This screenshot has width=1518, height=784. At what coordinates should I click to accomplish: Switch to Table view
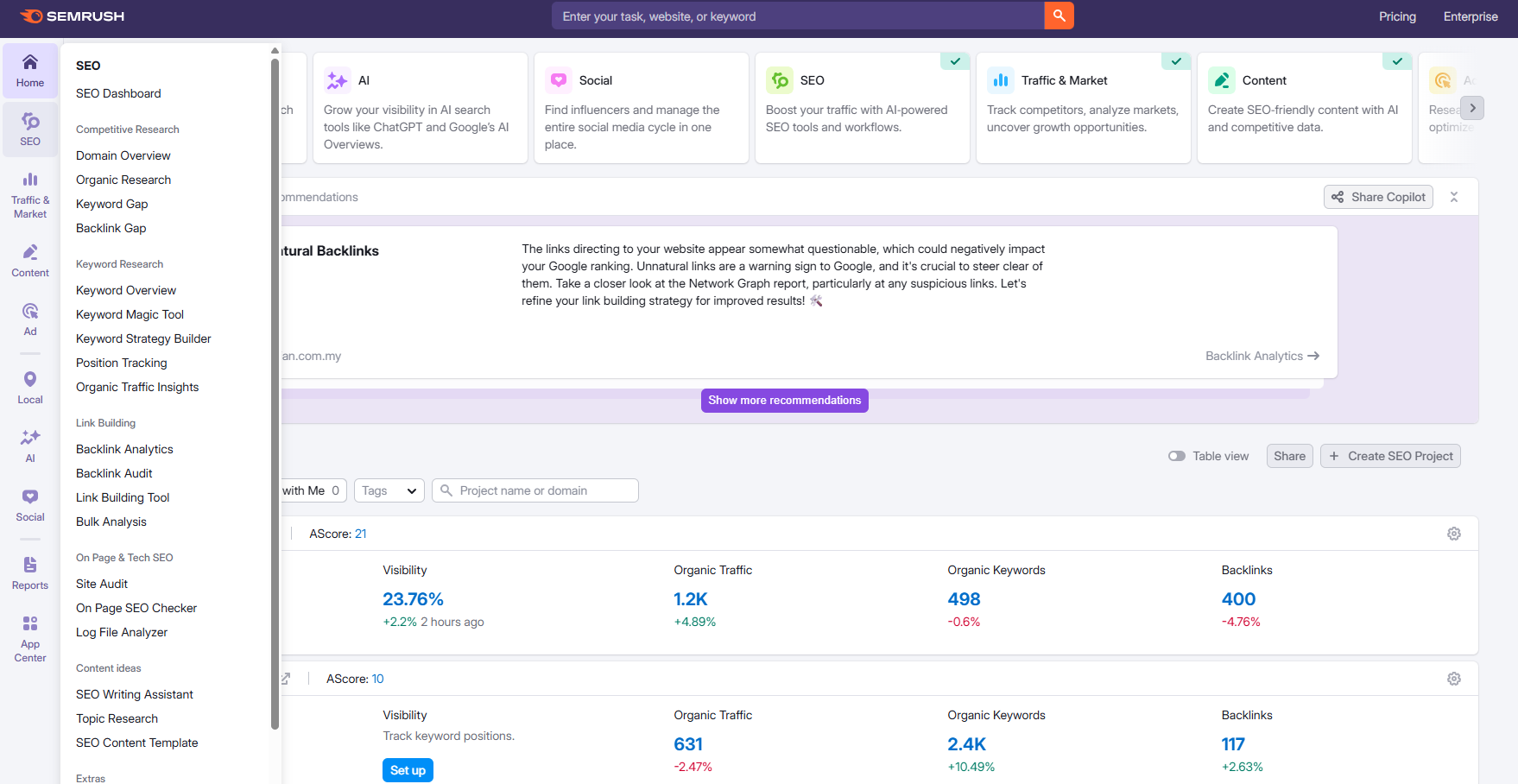pyautogui.click(x=1177, y=455)
